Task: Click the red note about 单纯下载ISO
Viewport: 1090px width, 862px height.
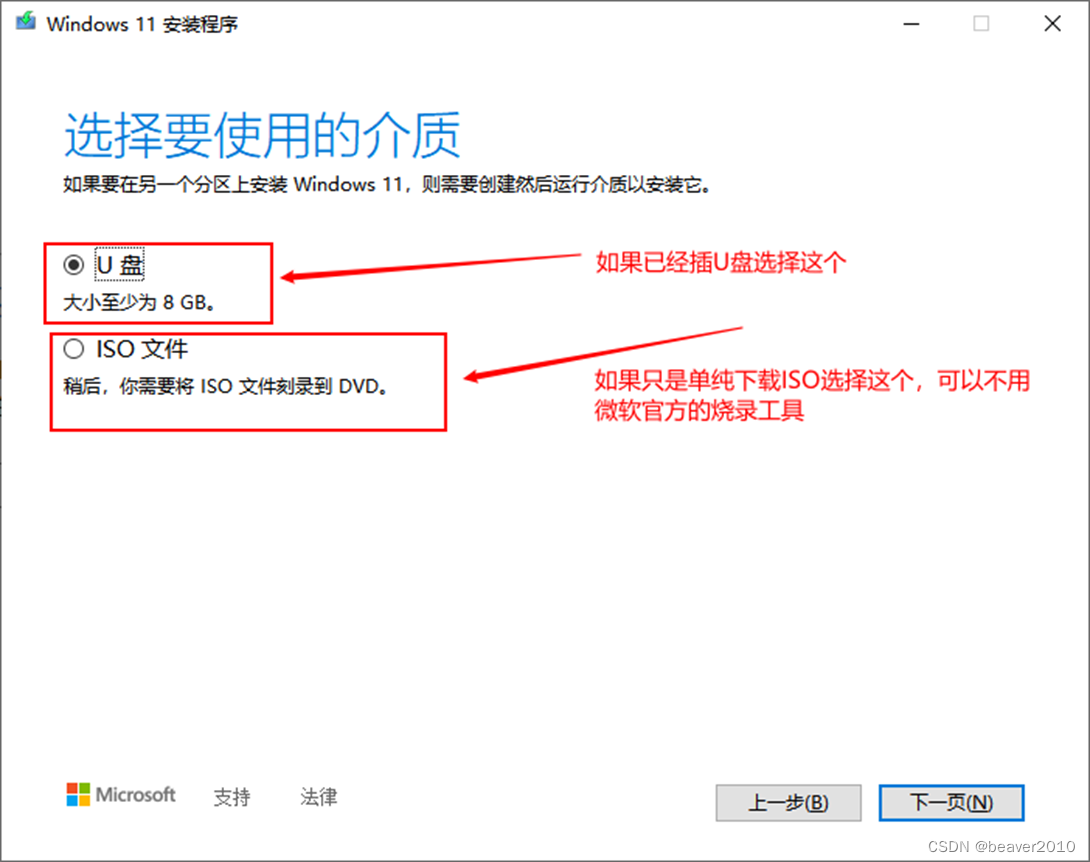Action: (812, 396)
